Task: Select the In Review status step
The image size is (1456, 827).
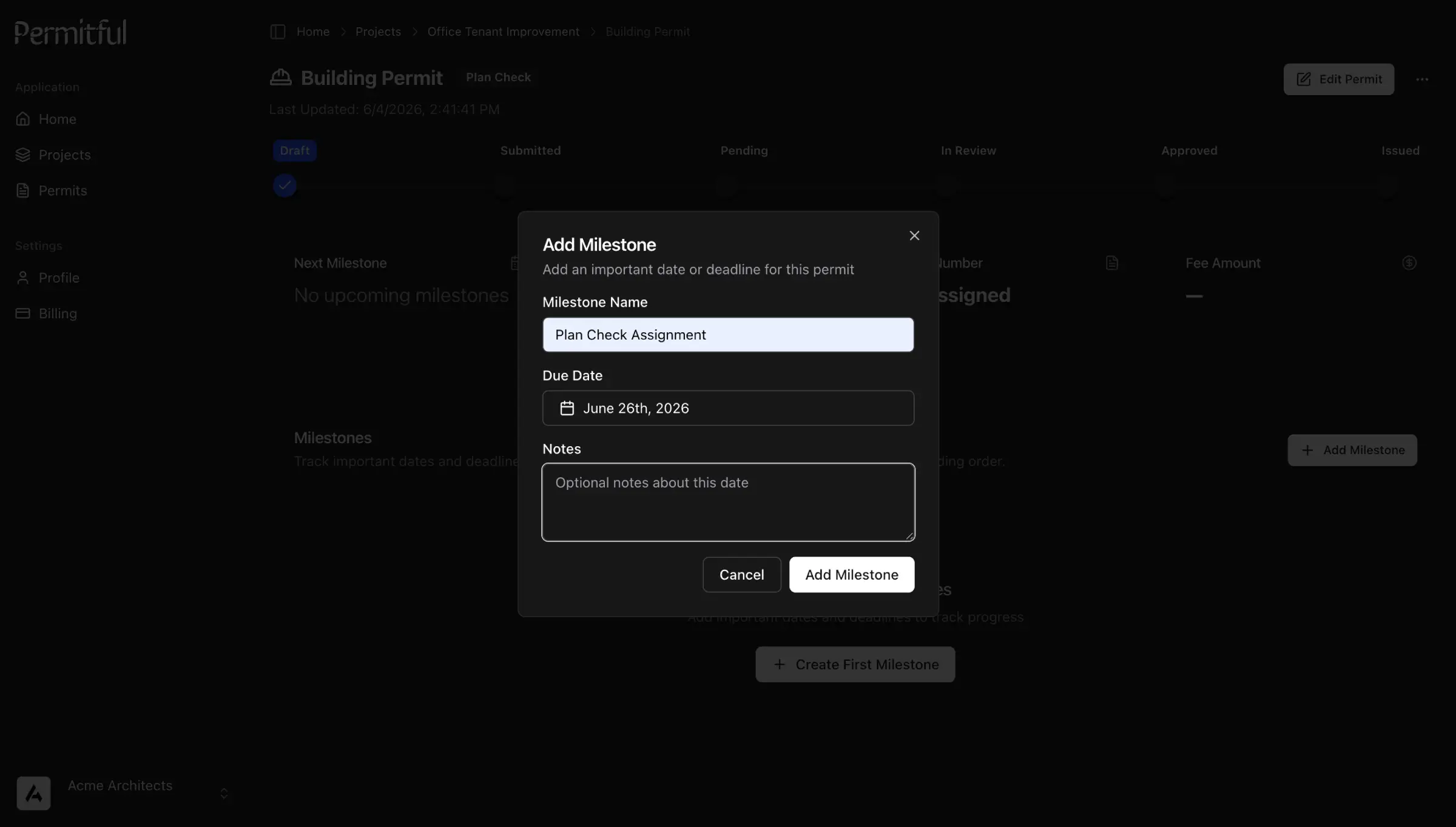Action: point(968,150)
